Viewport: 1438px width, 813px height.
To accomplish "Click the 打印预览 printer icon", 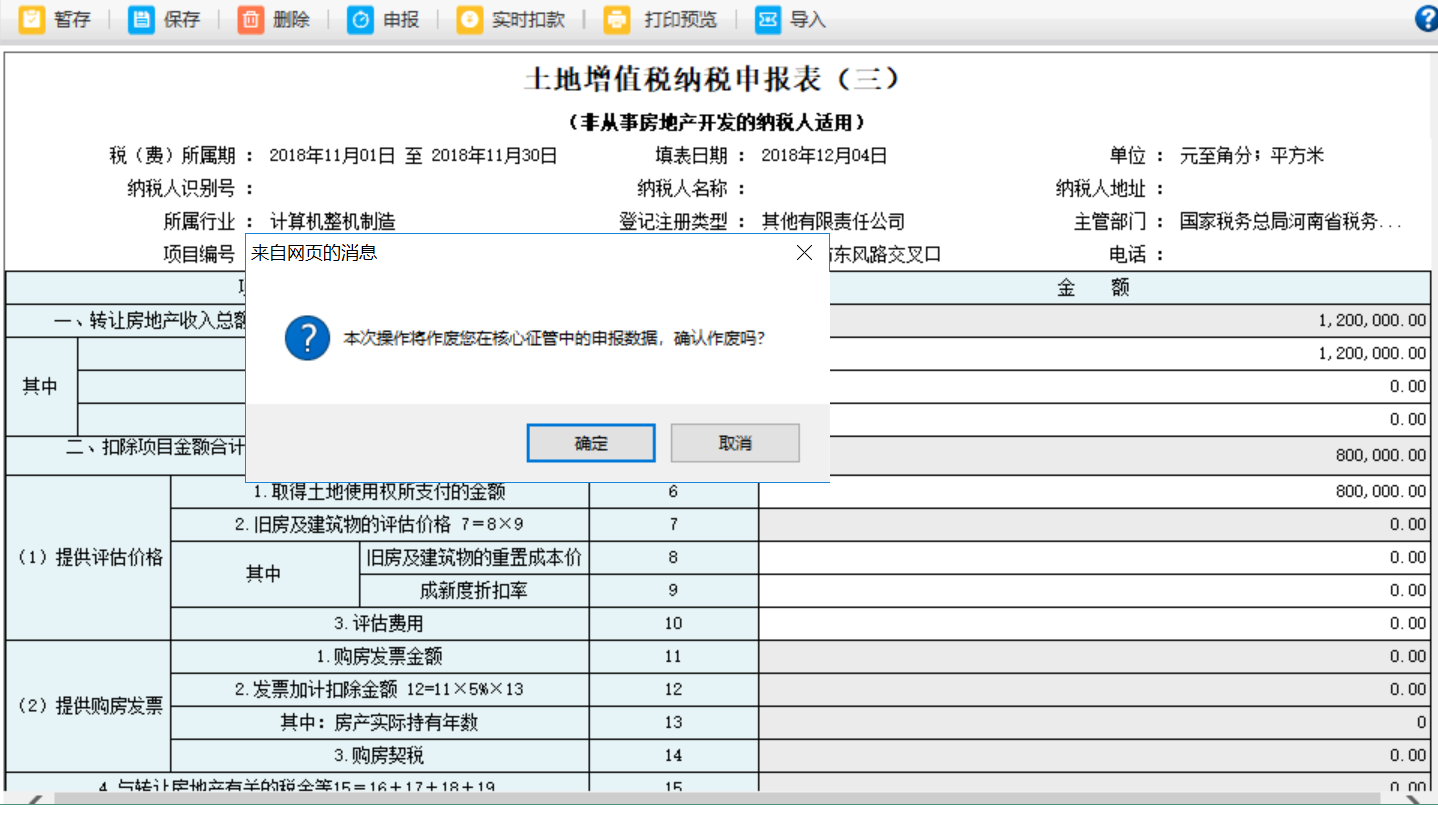I will (618, 19).
